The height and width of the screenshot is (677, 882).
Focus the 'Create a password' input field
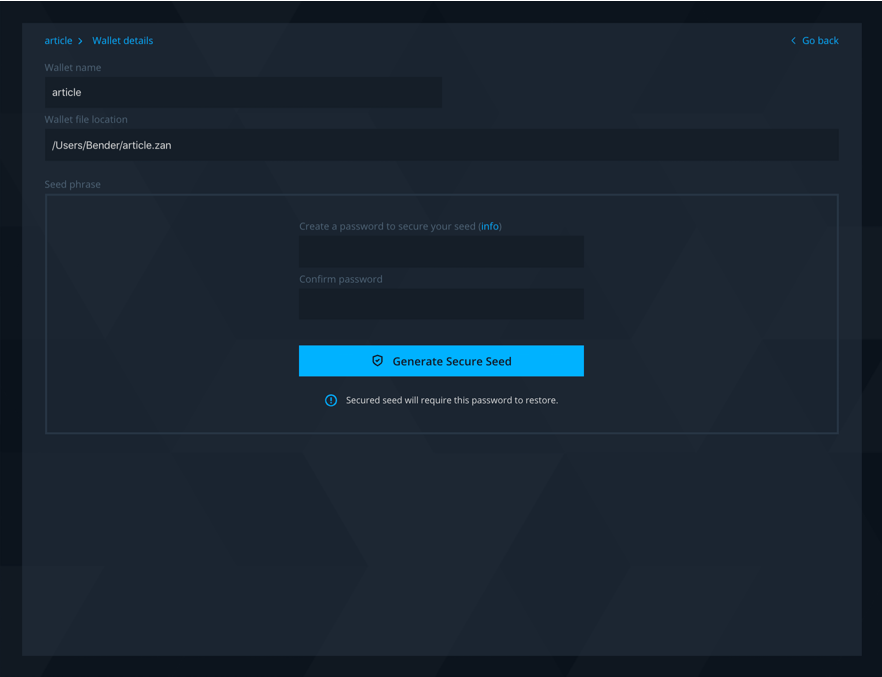tap(441, 251)
